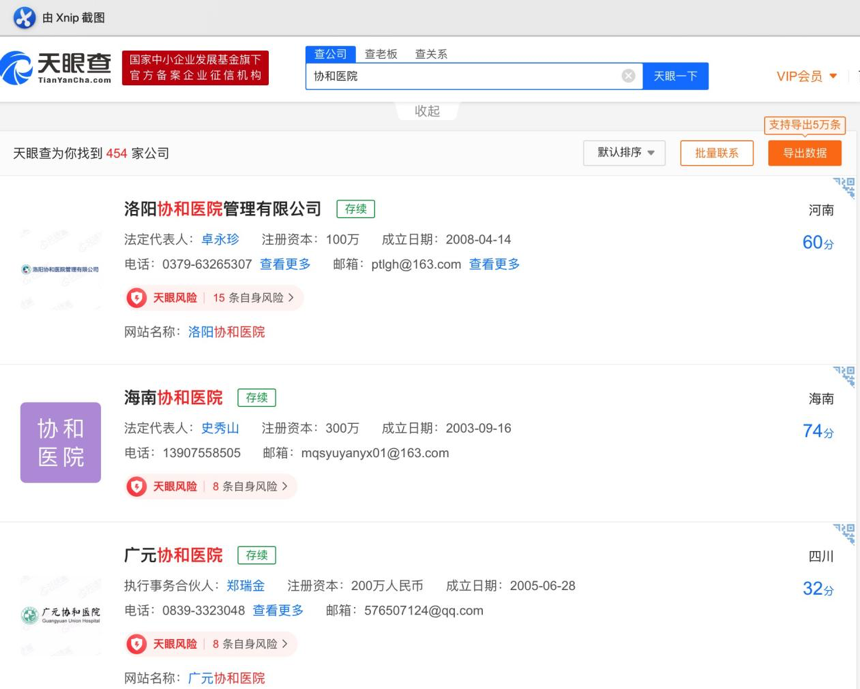Screen dimensions: 860x689
Task: Open the TianYanCha logo homepage
Action: (56, 68)
